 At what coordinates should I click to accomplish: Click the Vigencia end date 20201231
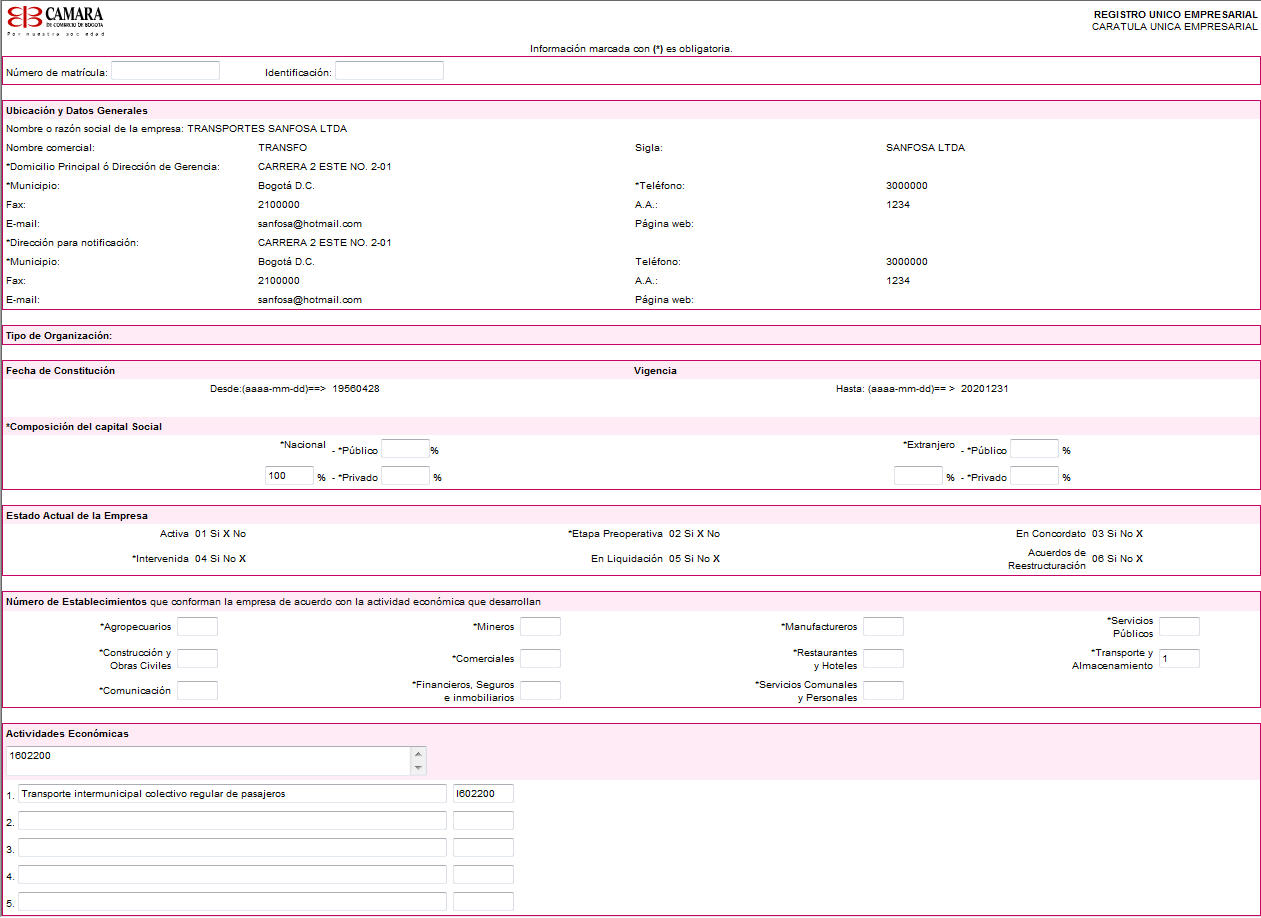click(x=985, y=389)
